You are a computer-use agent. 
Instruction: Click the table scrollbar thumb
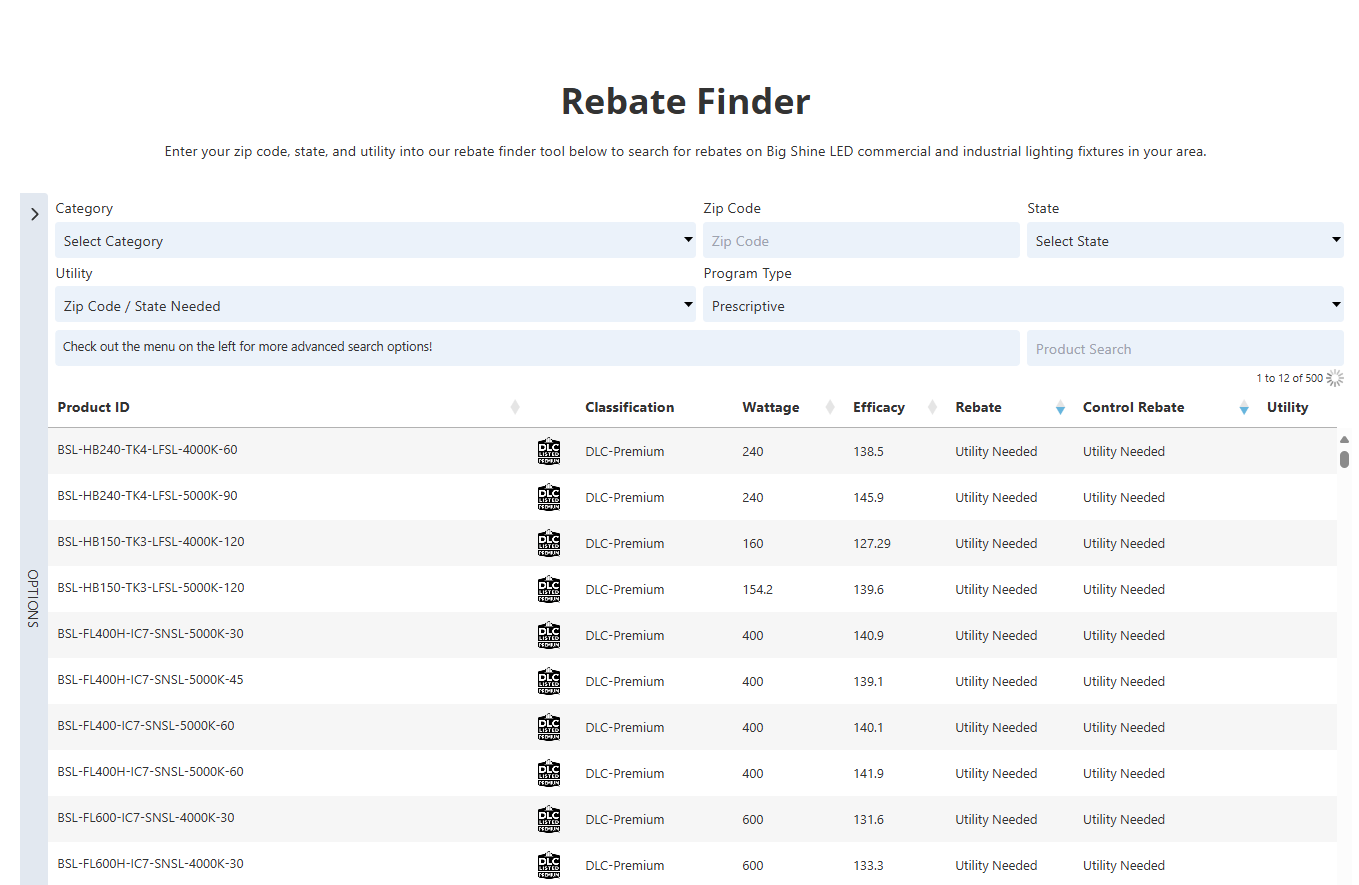pyautogui.click(x=1344, y=459)
